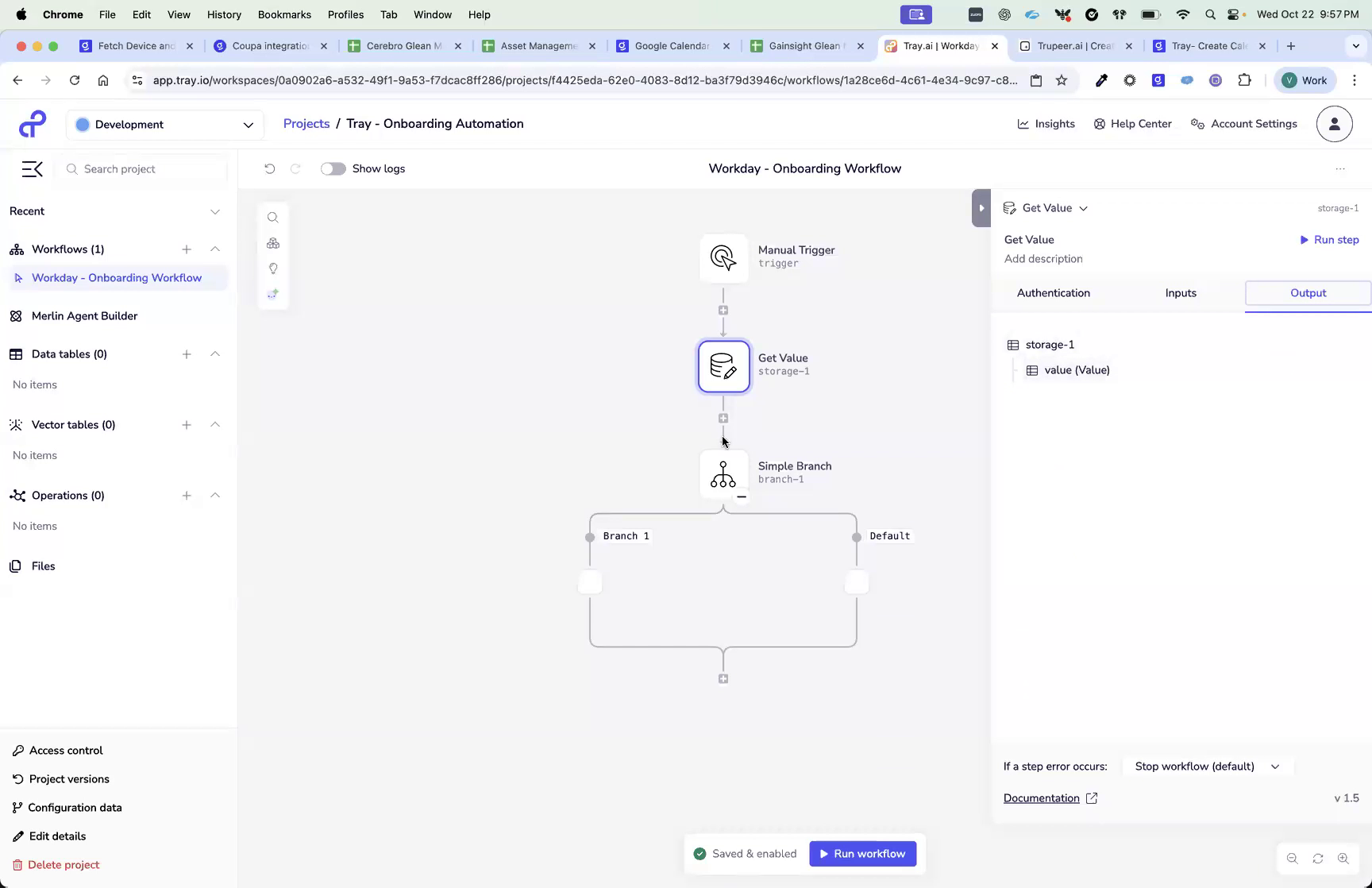Switch to the Authentication tab

[x=1054, y=293]
